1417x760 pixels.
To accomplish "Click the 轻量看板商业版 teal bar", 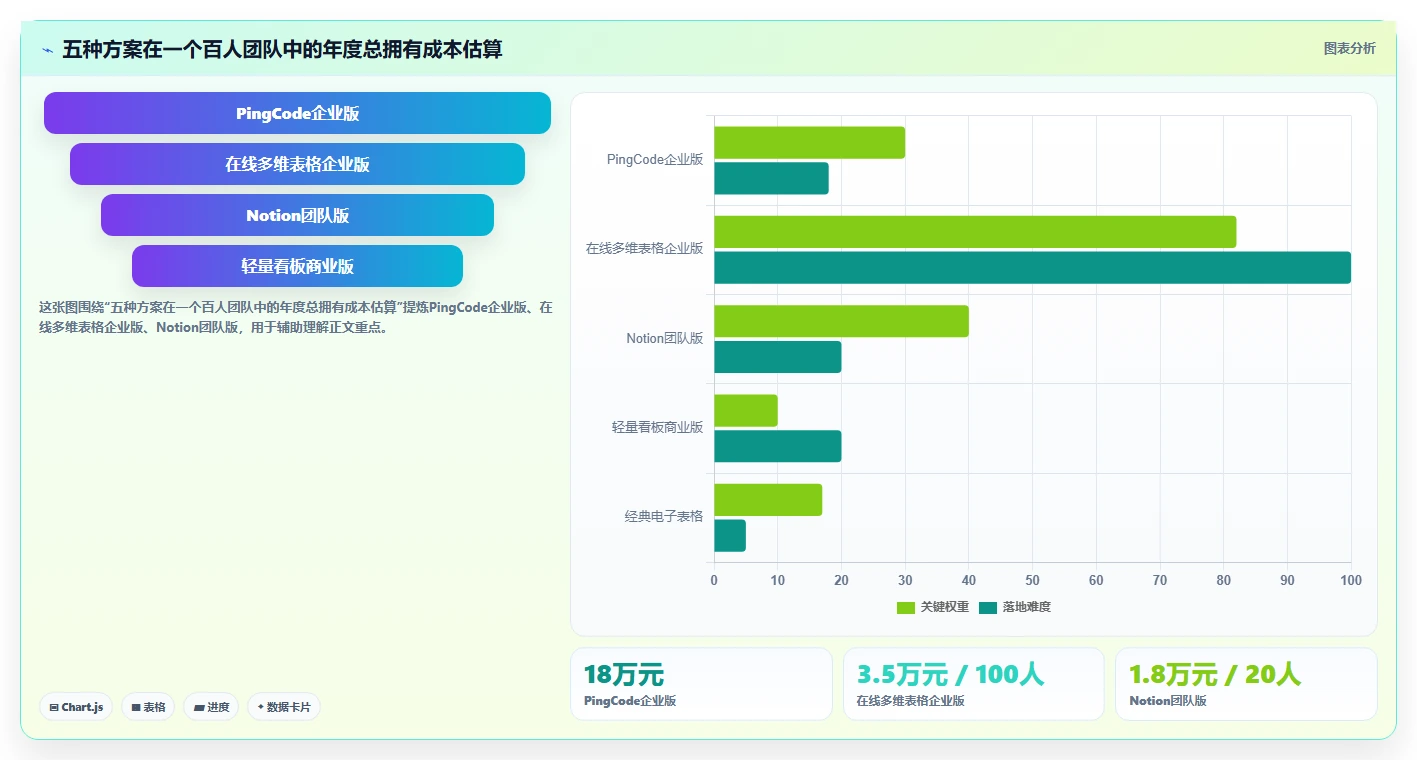I will click(777, 446).
